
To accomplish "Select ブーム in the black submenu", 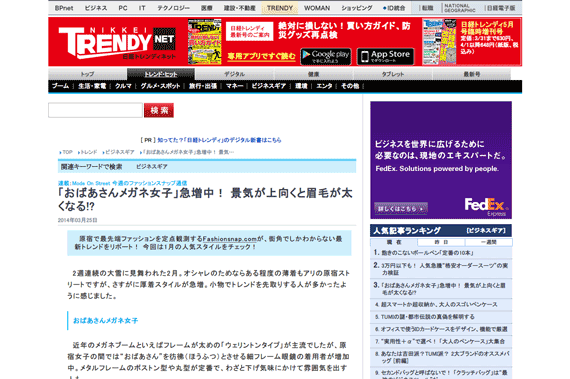I will click(x=60, y=86).
